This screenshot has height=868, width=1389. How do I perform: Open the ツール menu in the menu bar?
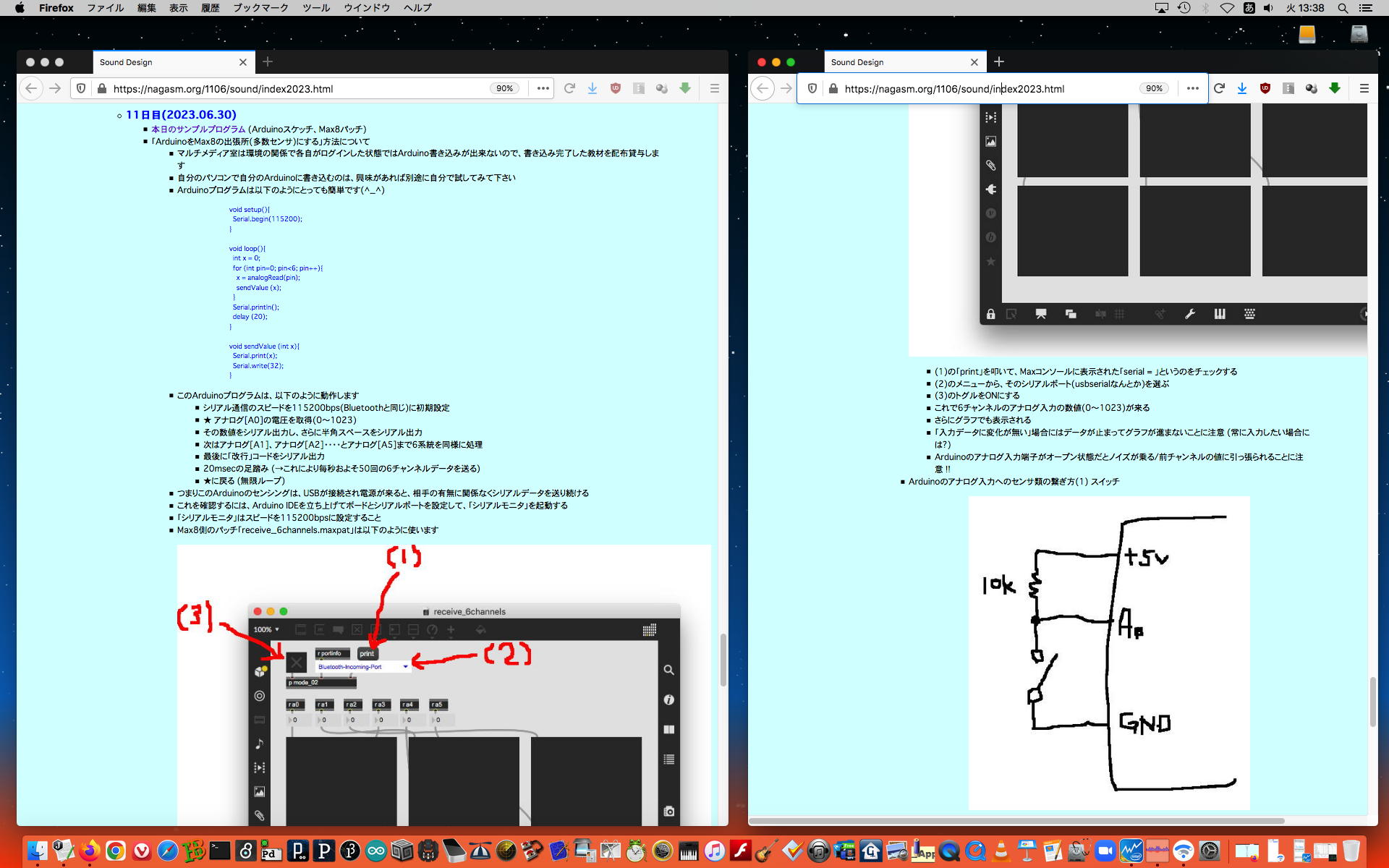(316, 8)
